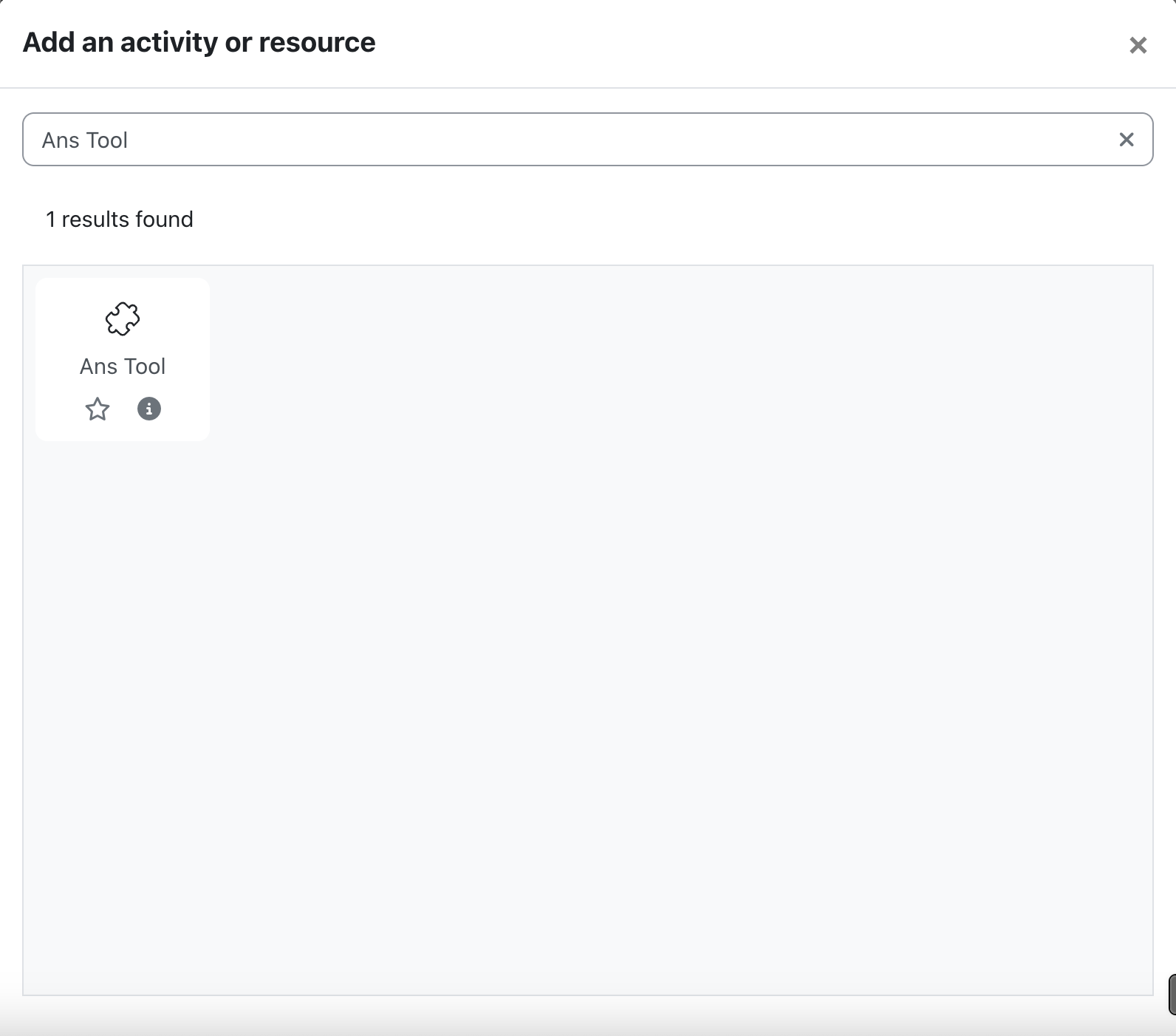The height and width of the screenshot is (1036, 1176).
Task: Clear the search field text
Action: pyautogui.click(x=1127, y=140)
